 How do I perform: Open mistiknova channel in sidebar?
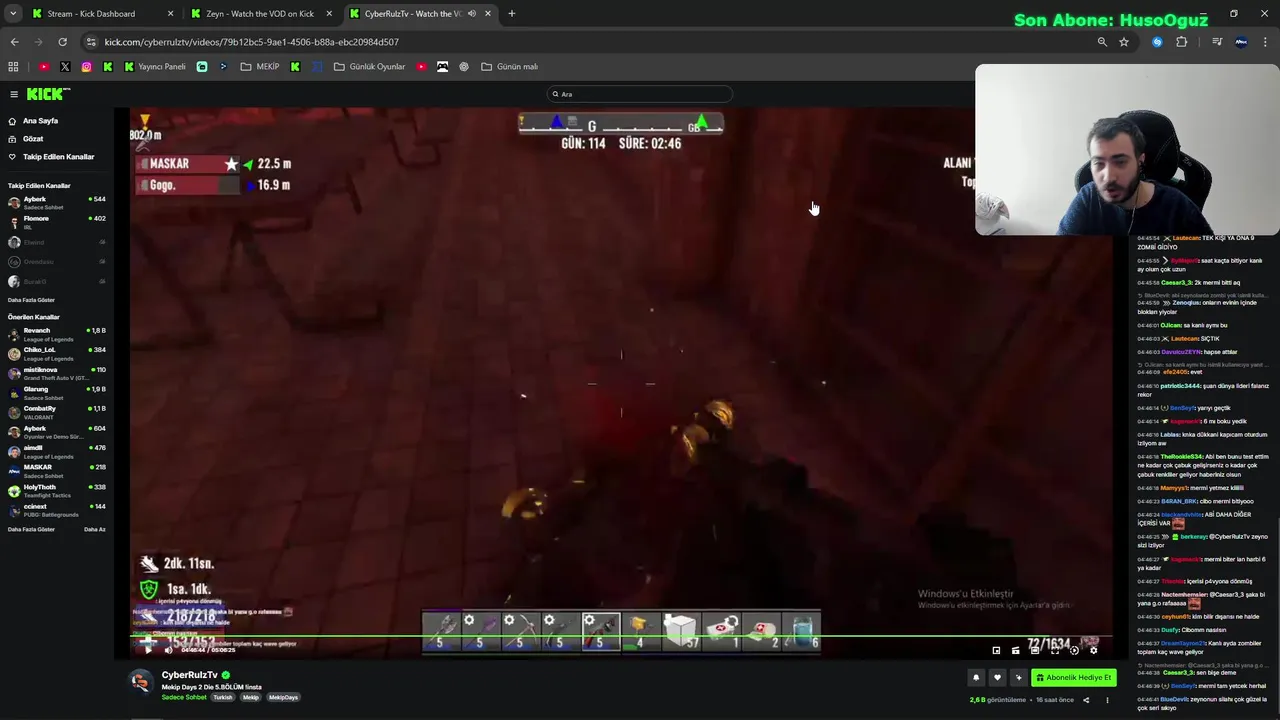coord(57,373)
